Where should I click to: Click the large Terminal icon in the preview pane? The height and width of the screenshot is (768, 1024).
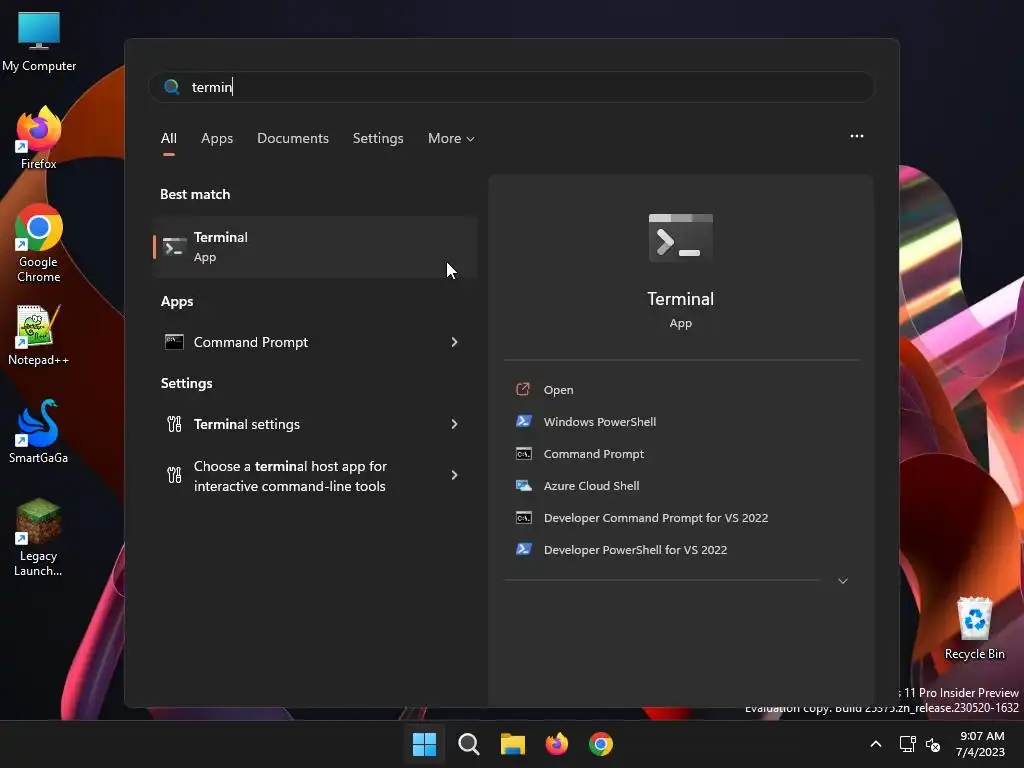(x=680, y=238)
